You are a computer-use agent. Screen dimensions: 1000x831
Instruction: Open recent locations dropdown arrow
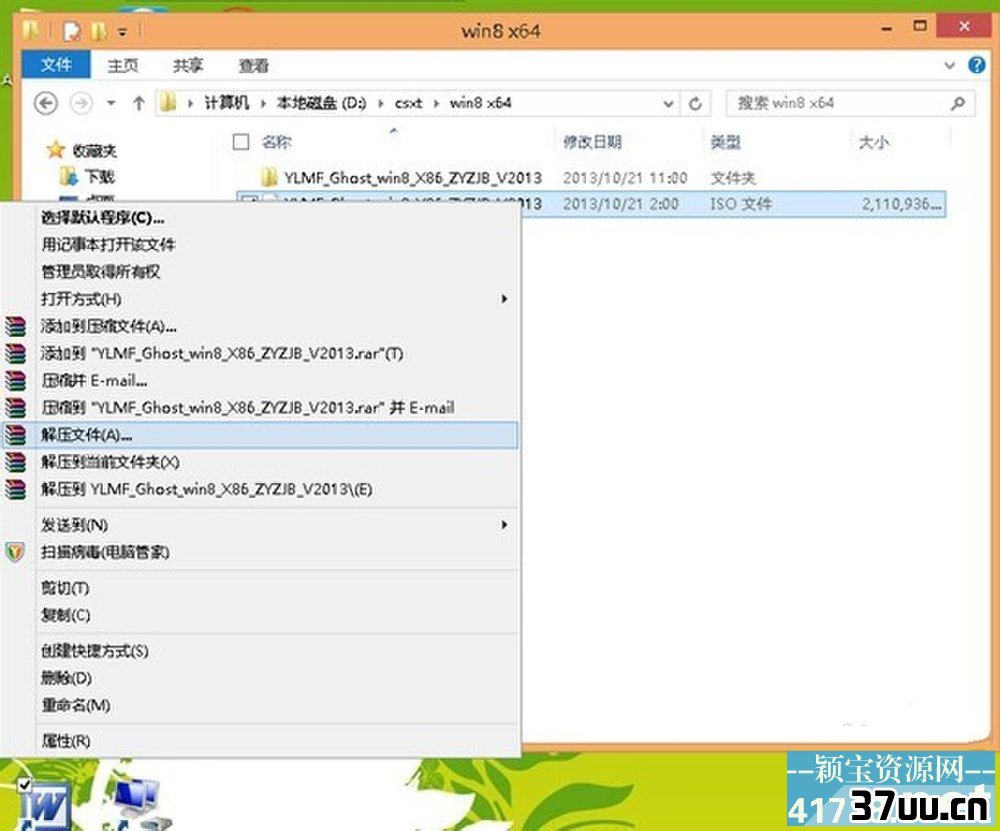[111, 103]
